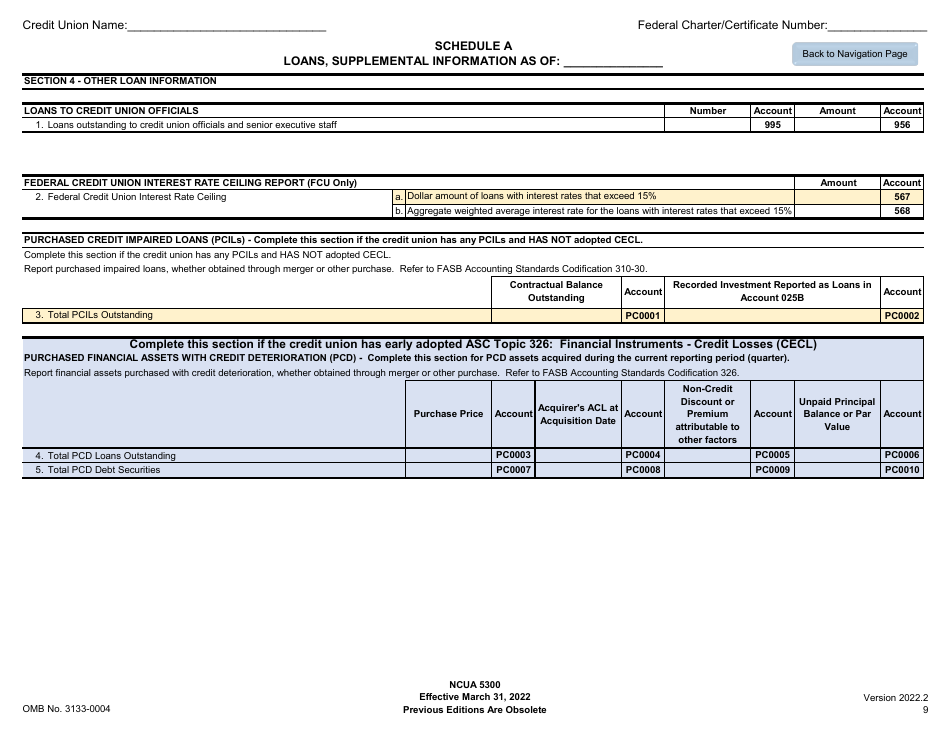
Task: Click the Amount cell for Account 956
Action: pos(837,124)
